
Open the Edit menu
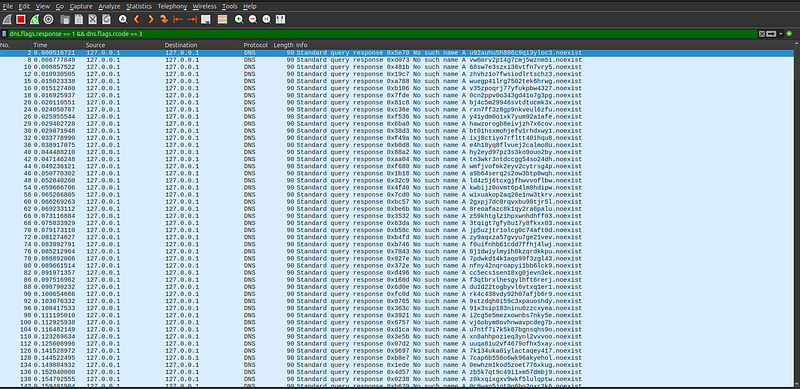pos(24,6)
